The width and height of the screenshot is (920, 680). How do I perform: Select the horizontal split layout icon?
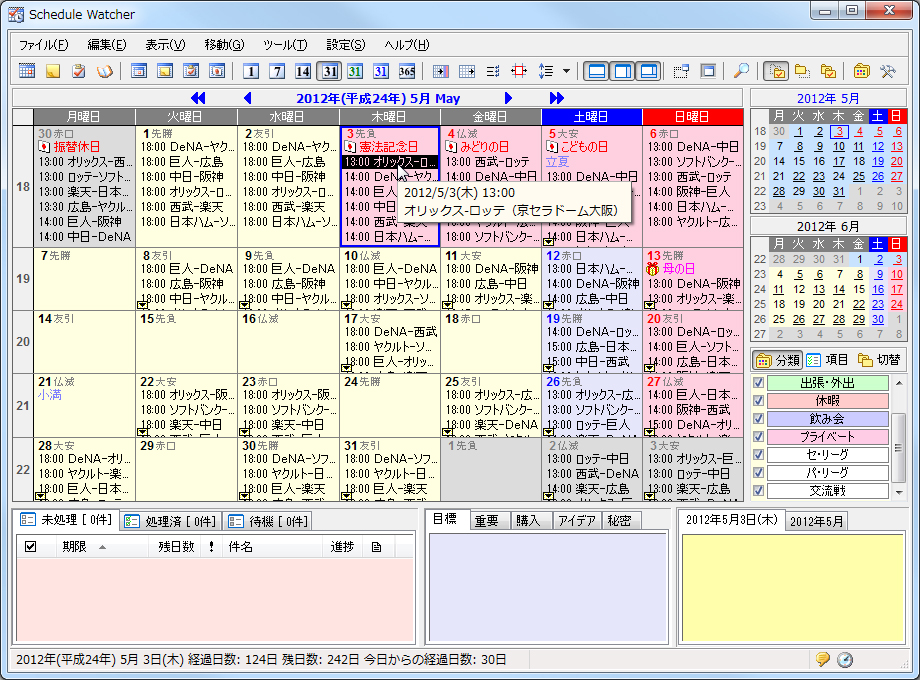(598, 72)
